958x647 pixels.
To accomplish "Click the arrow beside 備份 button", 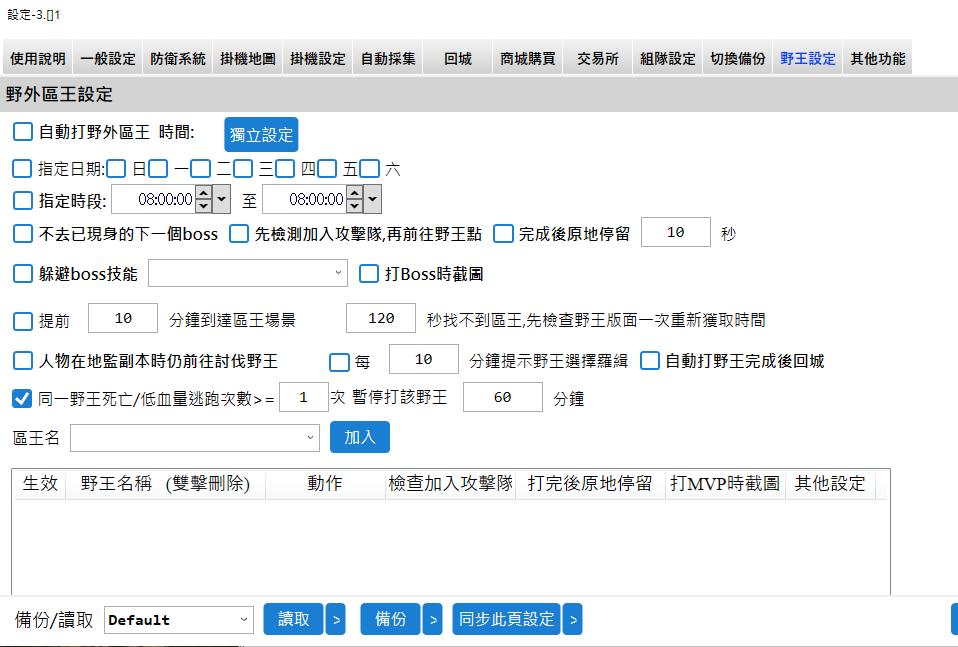I will 432,620.
